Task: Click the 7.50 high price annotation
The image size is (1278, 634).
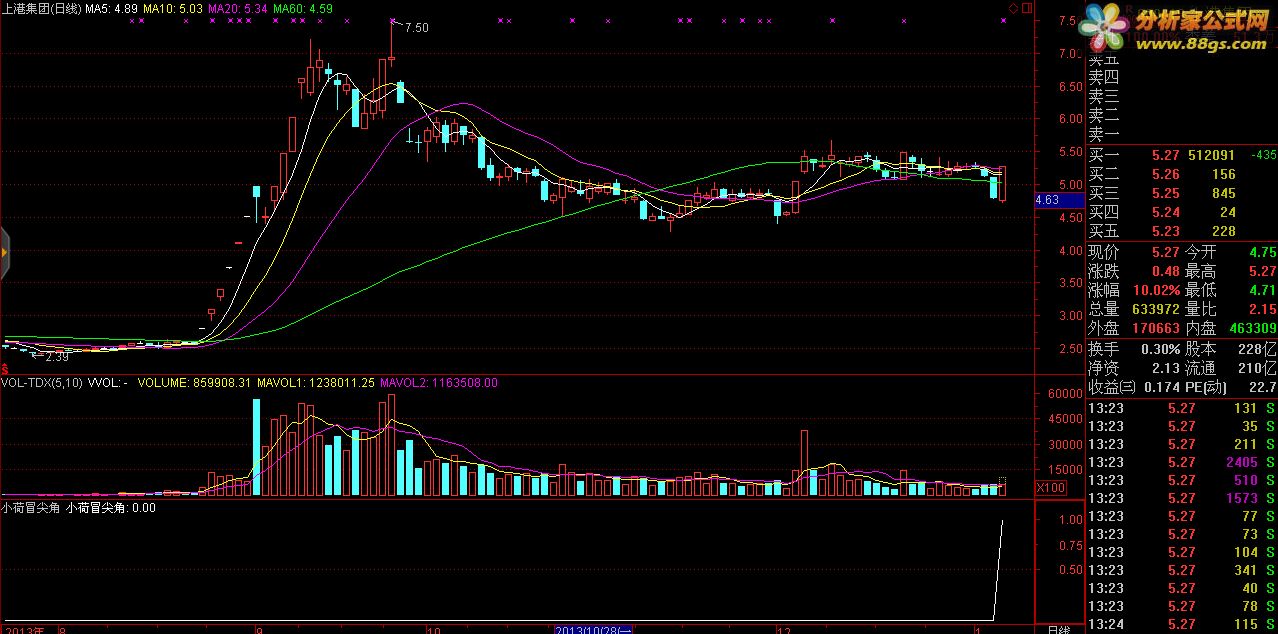Action: click(415, 28)
